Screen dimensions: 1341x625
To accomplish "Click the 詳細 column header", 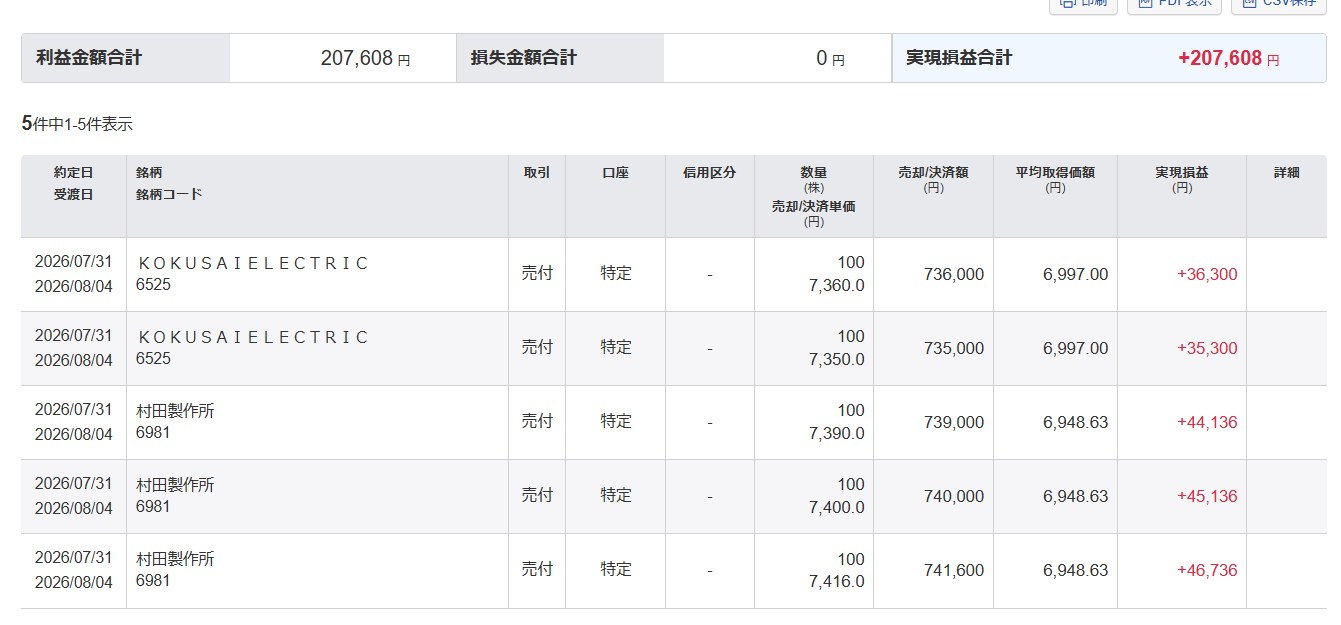I will (x=1286, y=172).
